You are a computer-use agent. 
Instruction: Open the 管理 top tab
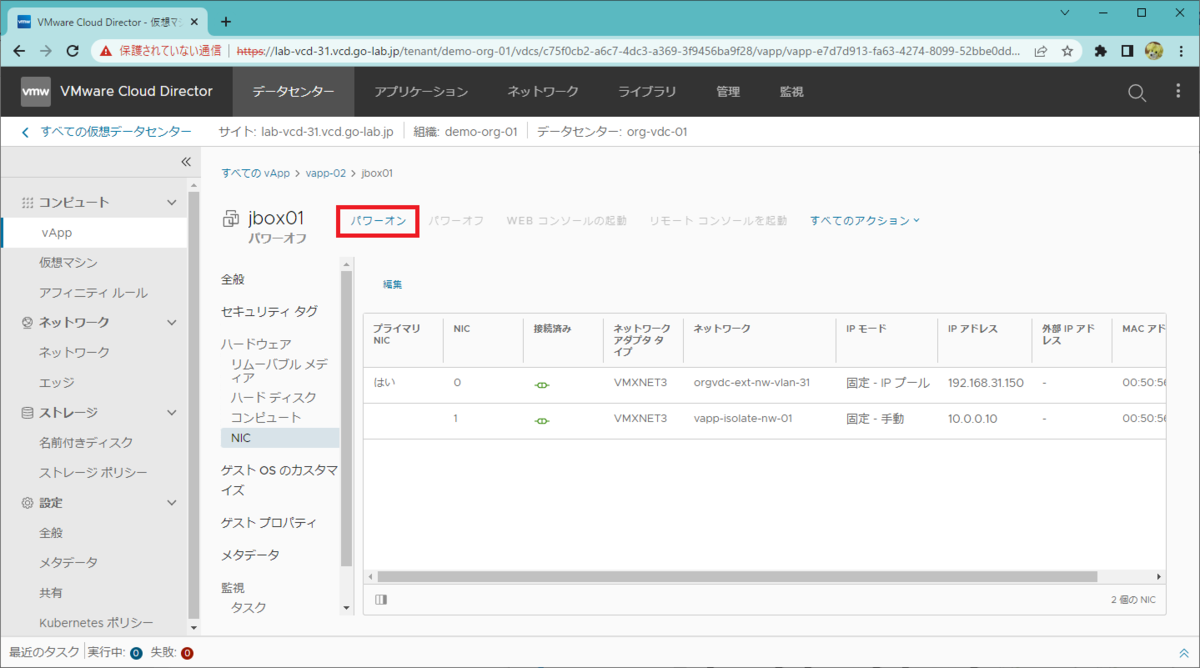(728, 92)
